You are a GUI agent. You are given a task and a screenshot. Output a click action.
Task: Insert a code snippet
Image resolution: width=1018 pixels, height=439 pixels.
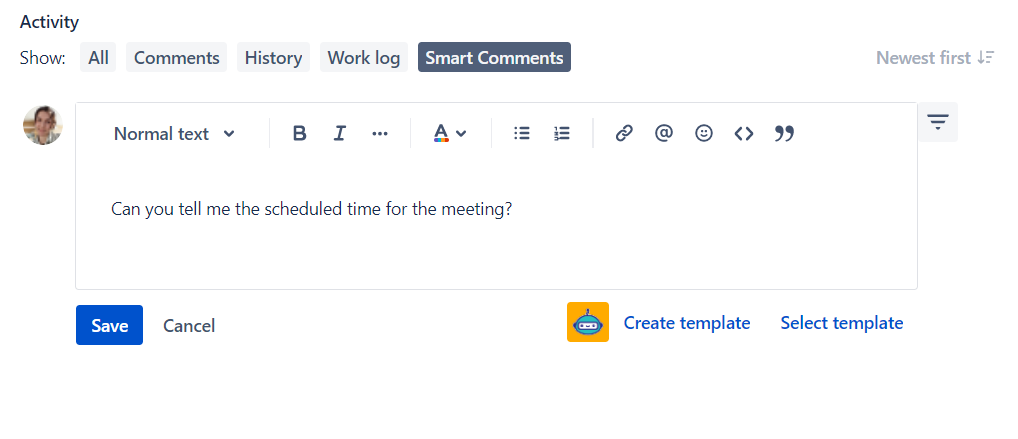point(744,133)
